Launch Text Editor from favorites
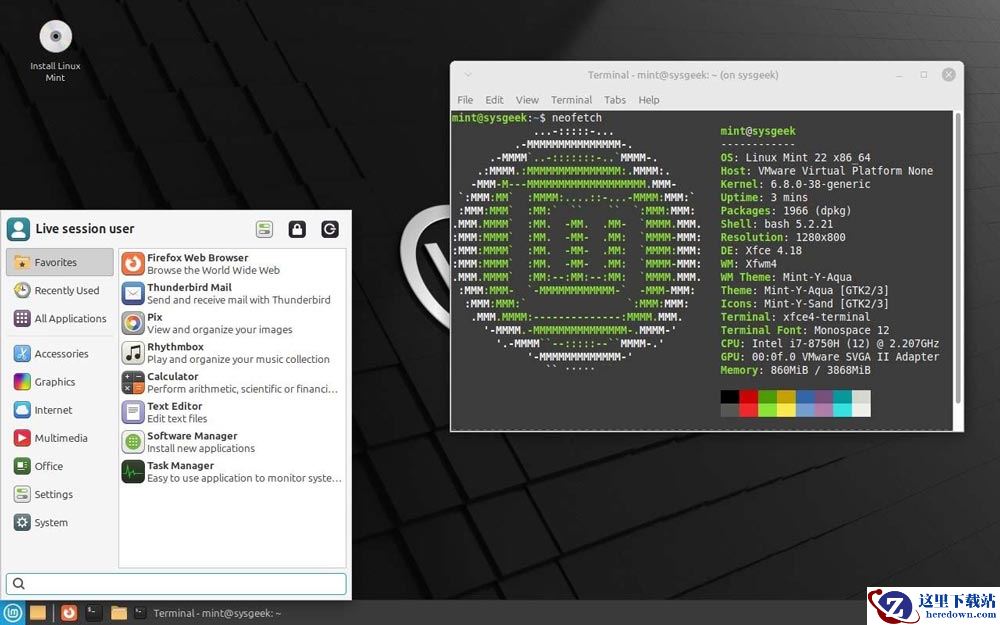Image resolution: width=1000 pixels, height=625 pixels. pos(232,412)
